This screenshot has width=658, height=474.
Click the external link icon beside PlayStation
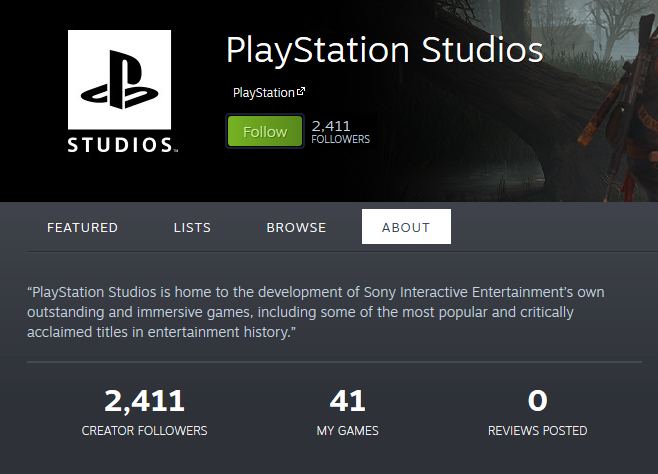click(x=301, y=91)
